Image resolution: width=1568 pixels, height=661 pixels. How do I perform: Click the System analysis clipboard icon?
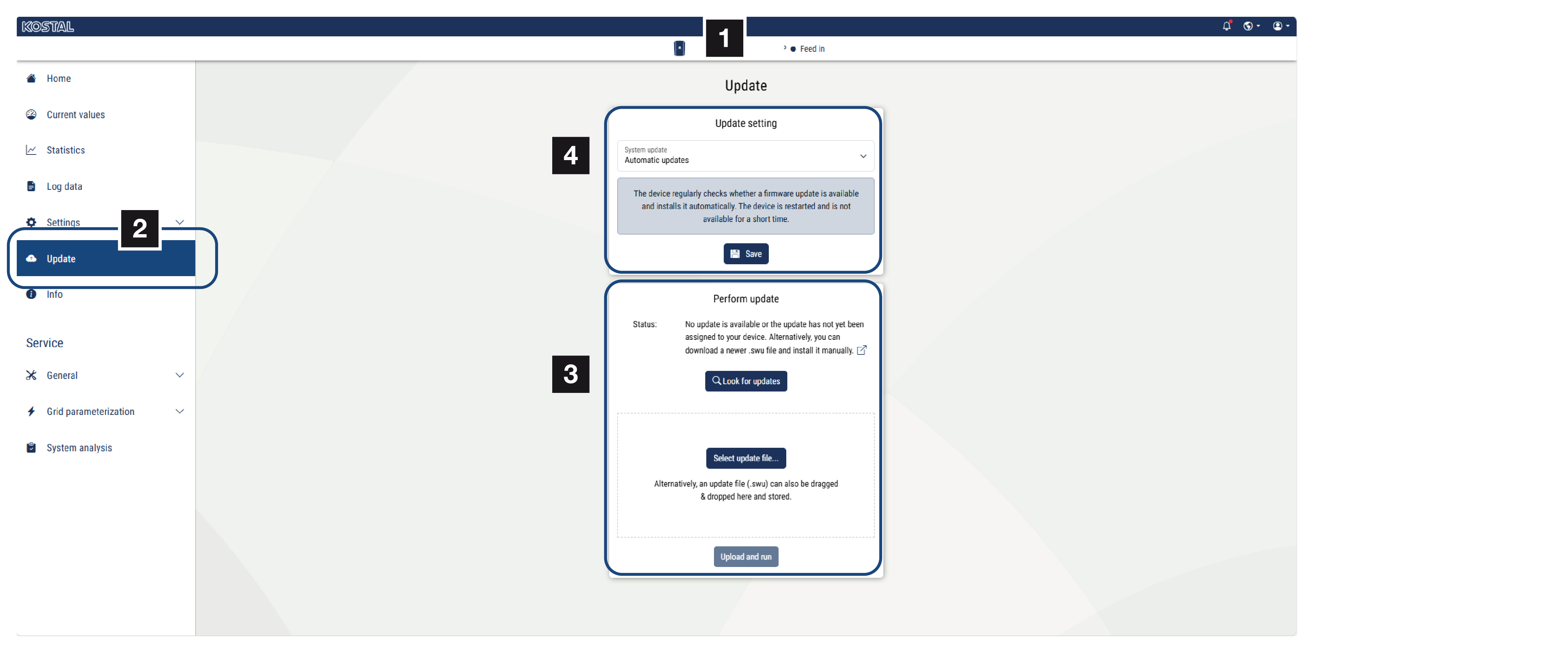pyautogui.click(x=31, y=448)
